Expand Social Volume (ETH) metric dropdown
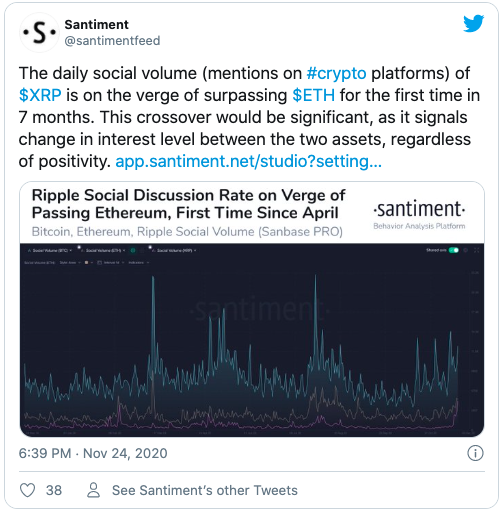Image resolution: width=503 pixels, height=515 pixels. pos(103,250)
